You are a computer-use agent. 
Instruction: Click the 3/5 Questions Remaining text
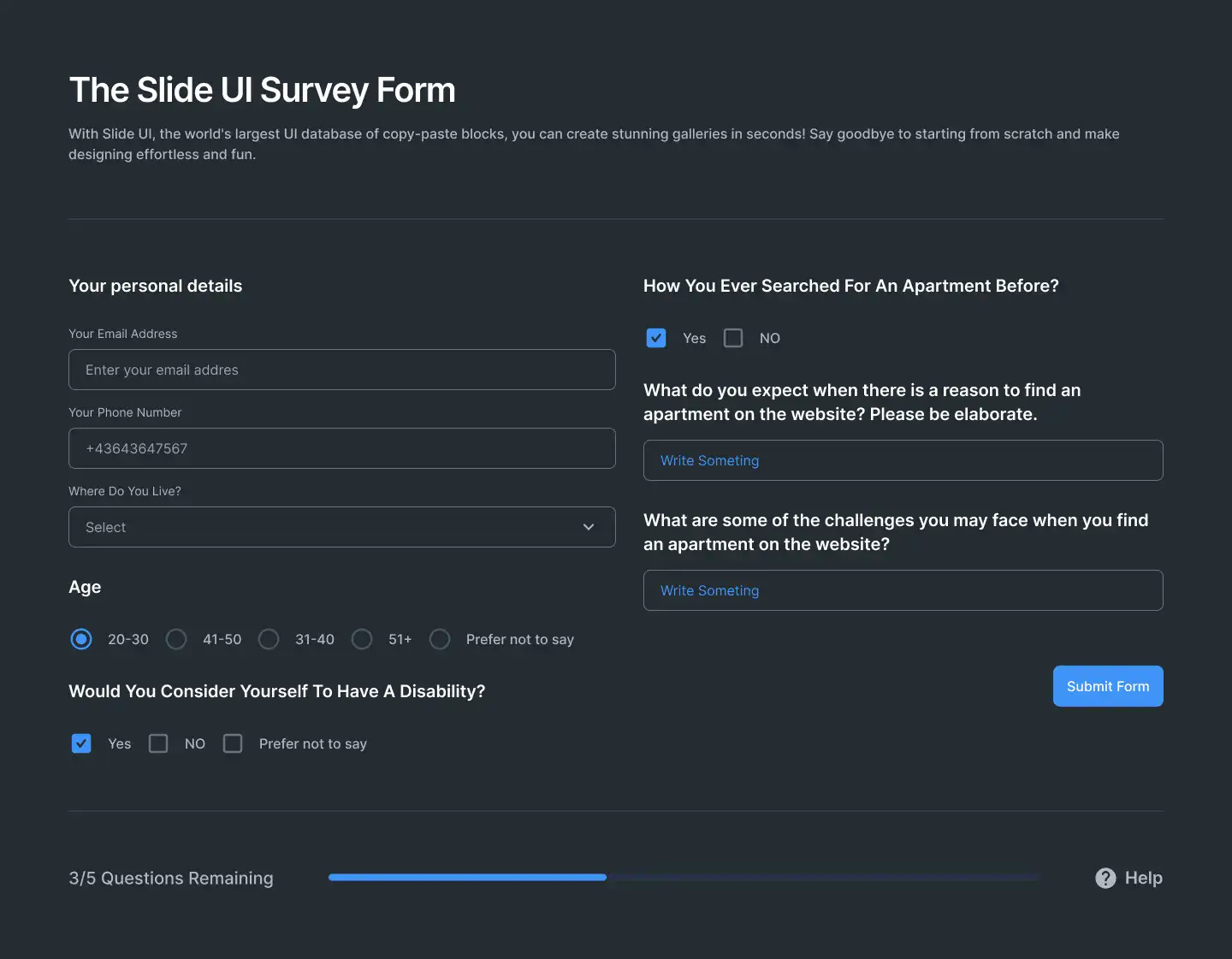pyautogui.click(x=171, y=879)
